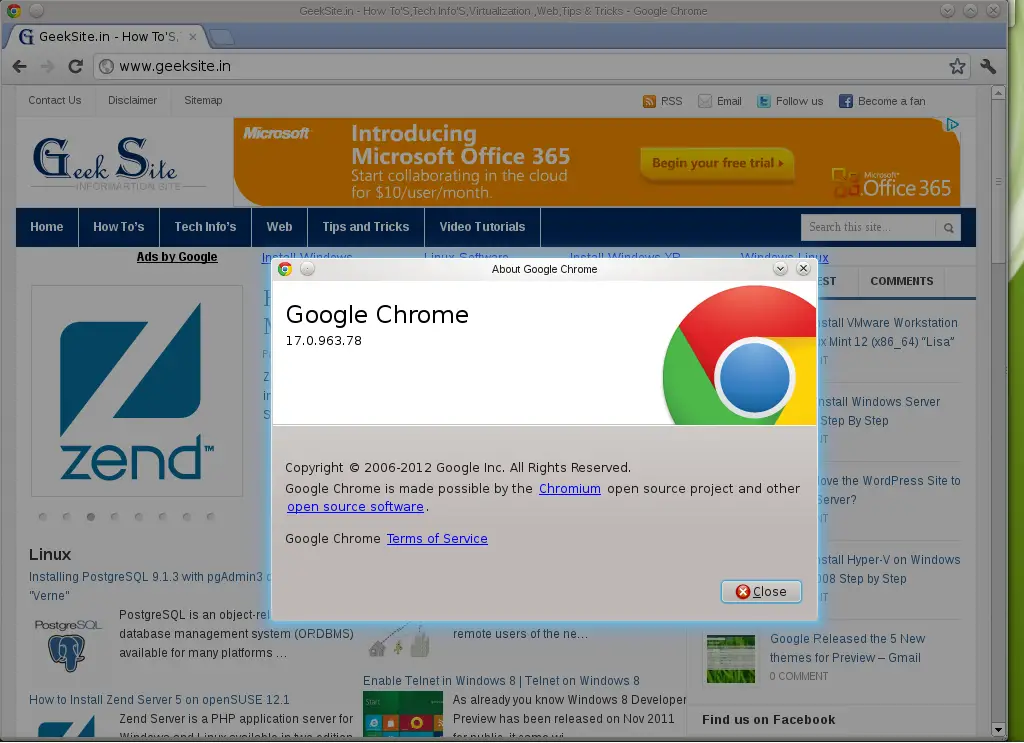Click the RSS feed icon
The width and height of the screenshot is (1024, 743).
pyautogui.click(x=648, y=101)
